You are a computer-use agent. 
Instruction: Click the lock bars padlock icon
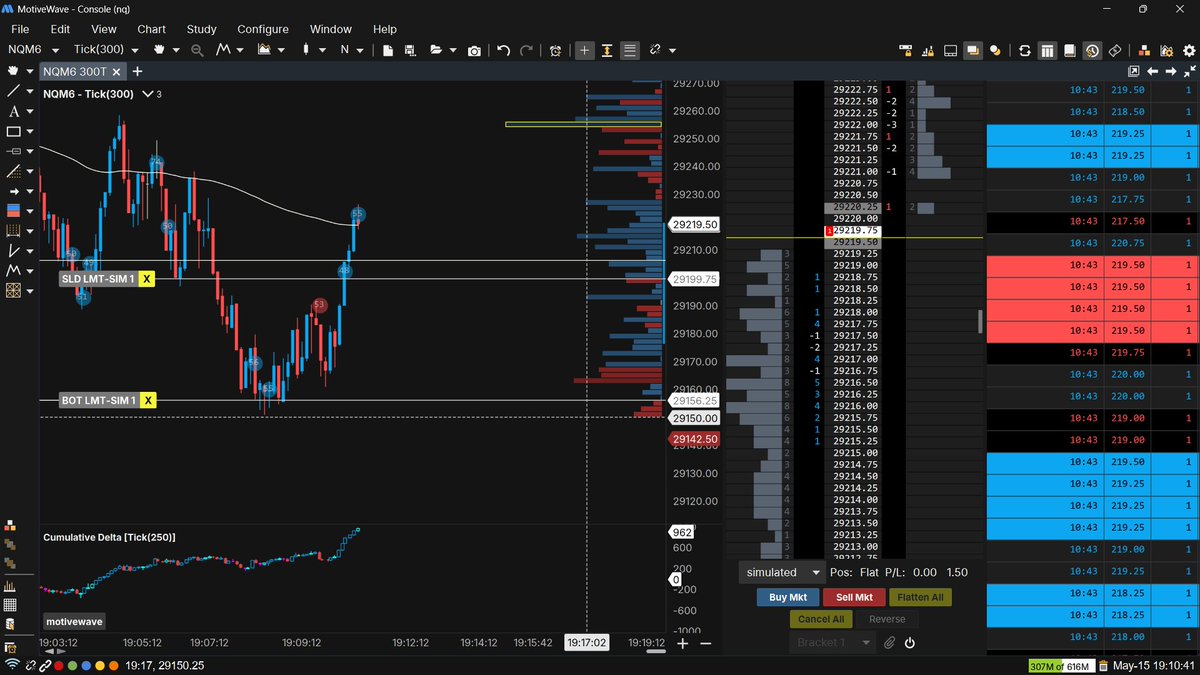pyautogui.click(x=929, y=50)
